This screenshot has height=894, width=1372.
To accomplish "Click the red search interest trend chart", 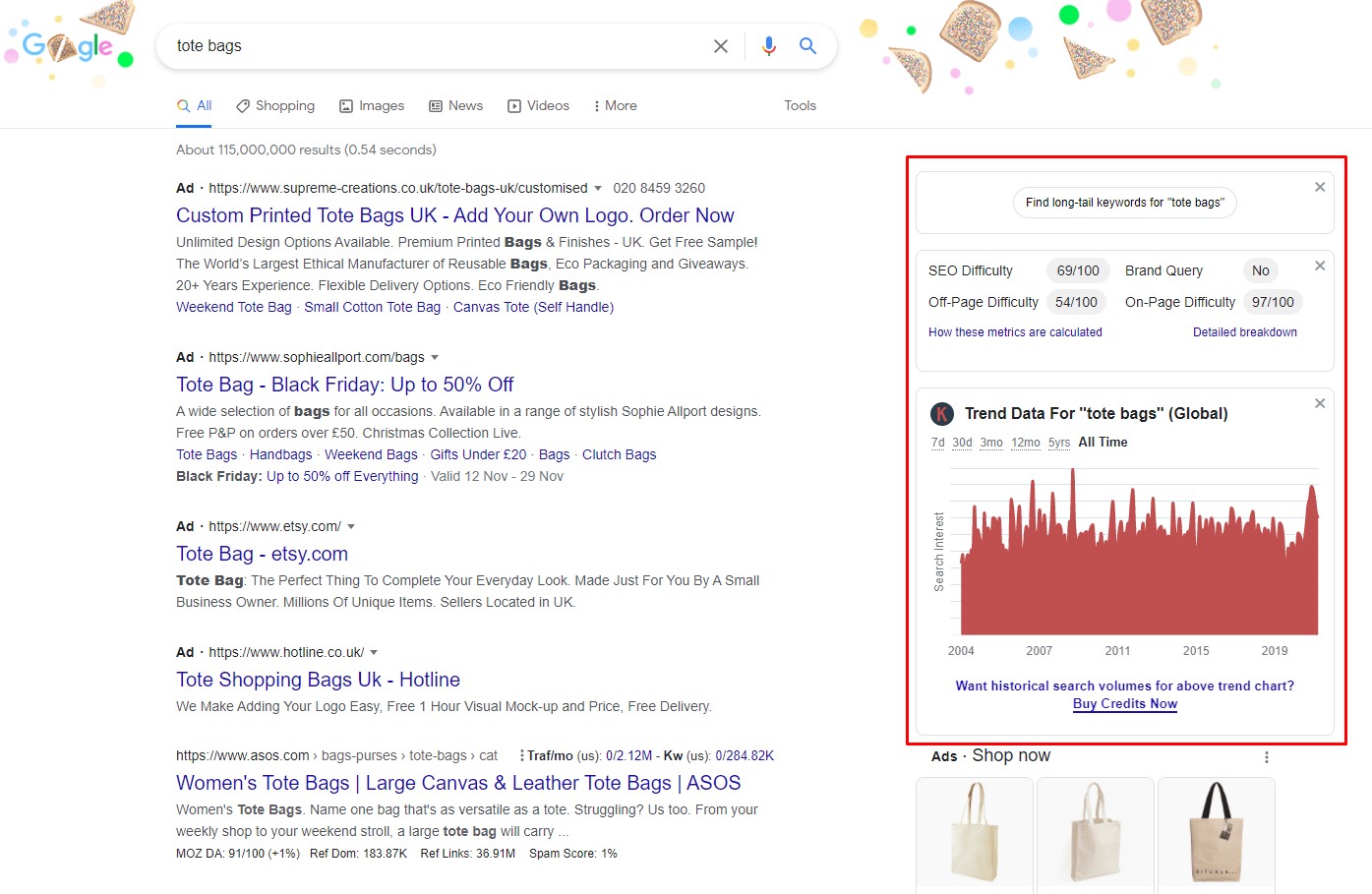I will coord(1139,554).
